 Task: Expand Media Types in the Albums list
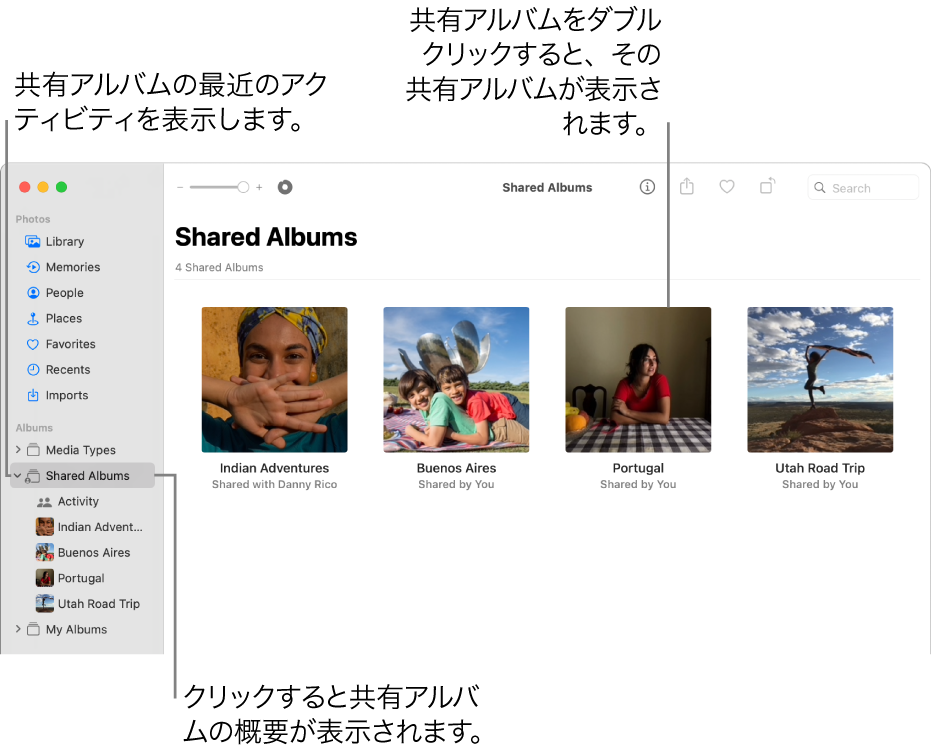coord(18,450)
